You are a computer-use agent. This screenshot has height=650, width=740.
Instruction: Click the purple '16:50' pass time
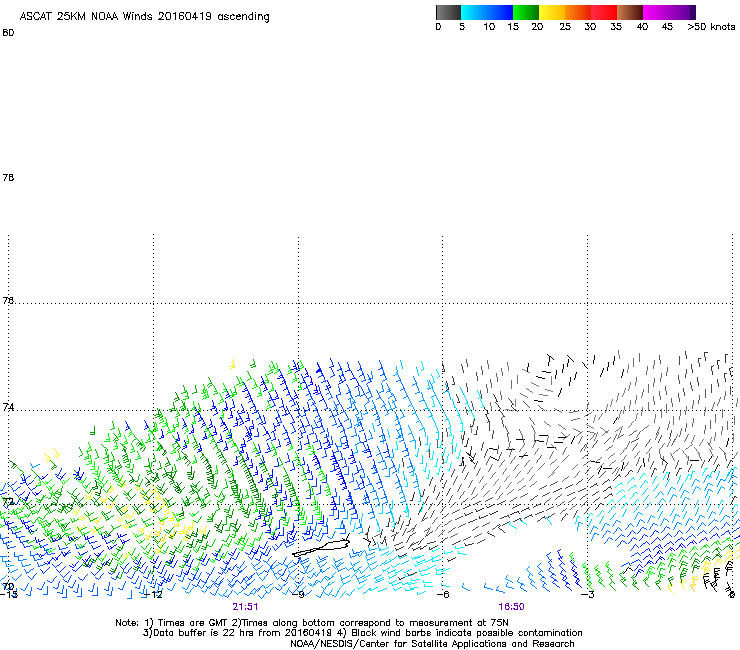pos(512,607)
